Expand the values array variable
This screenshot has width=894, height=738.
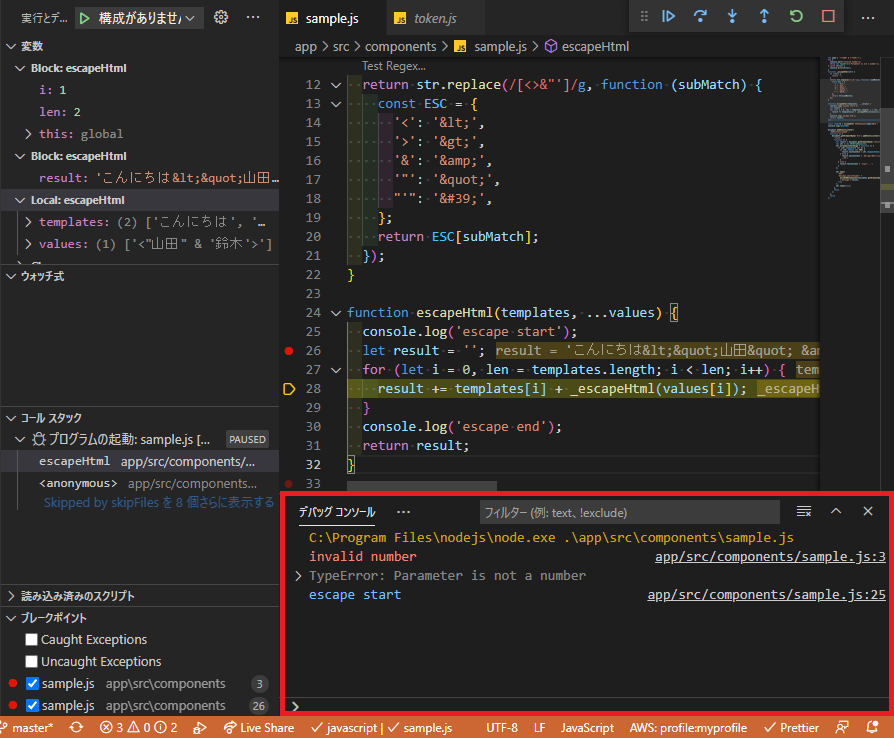(28, 244)
